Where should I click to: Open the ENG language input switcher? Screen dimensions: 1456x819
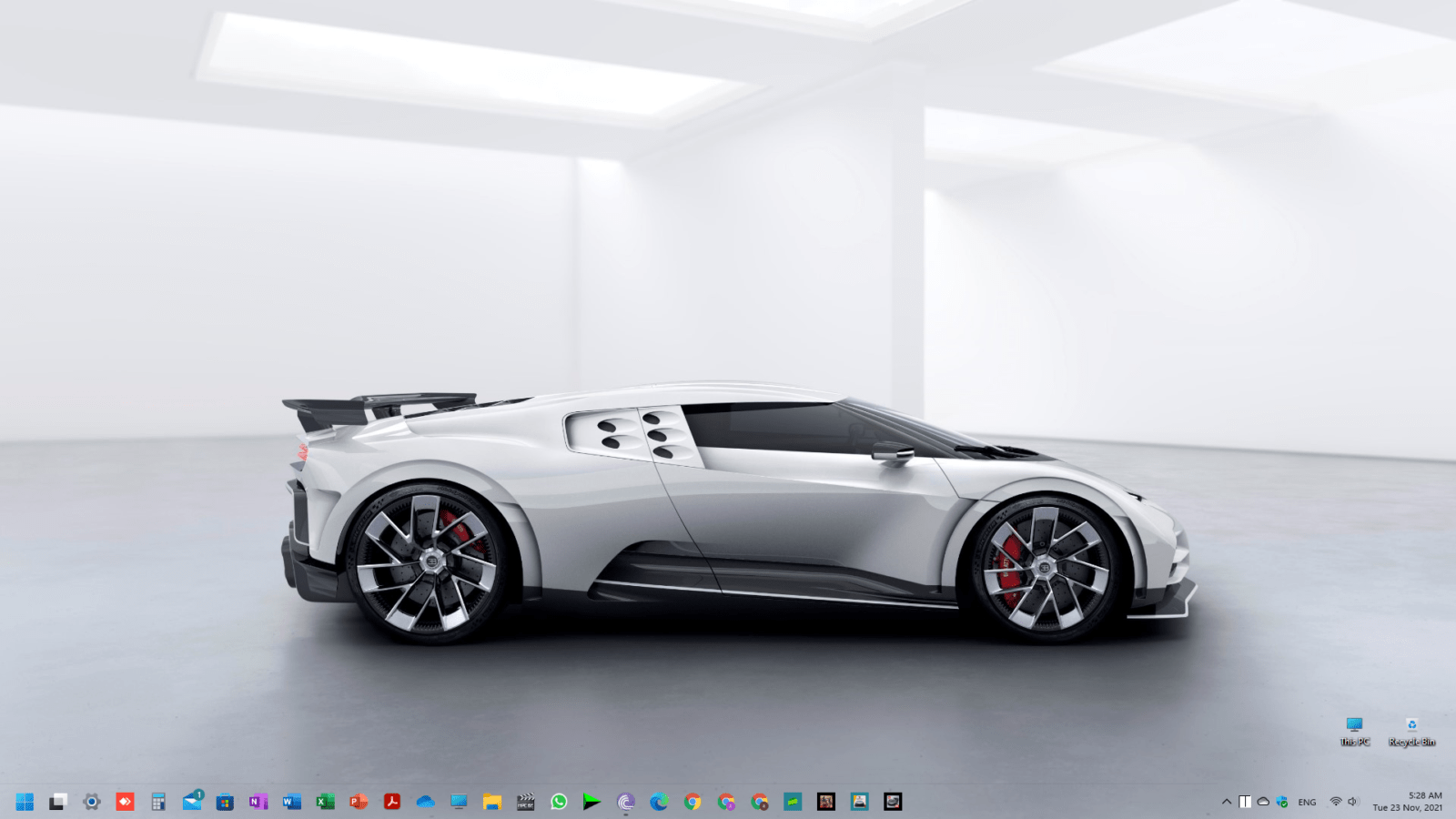pyautogui.click(x=1307, y=802)
